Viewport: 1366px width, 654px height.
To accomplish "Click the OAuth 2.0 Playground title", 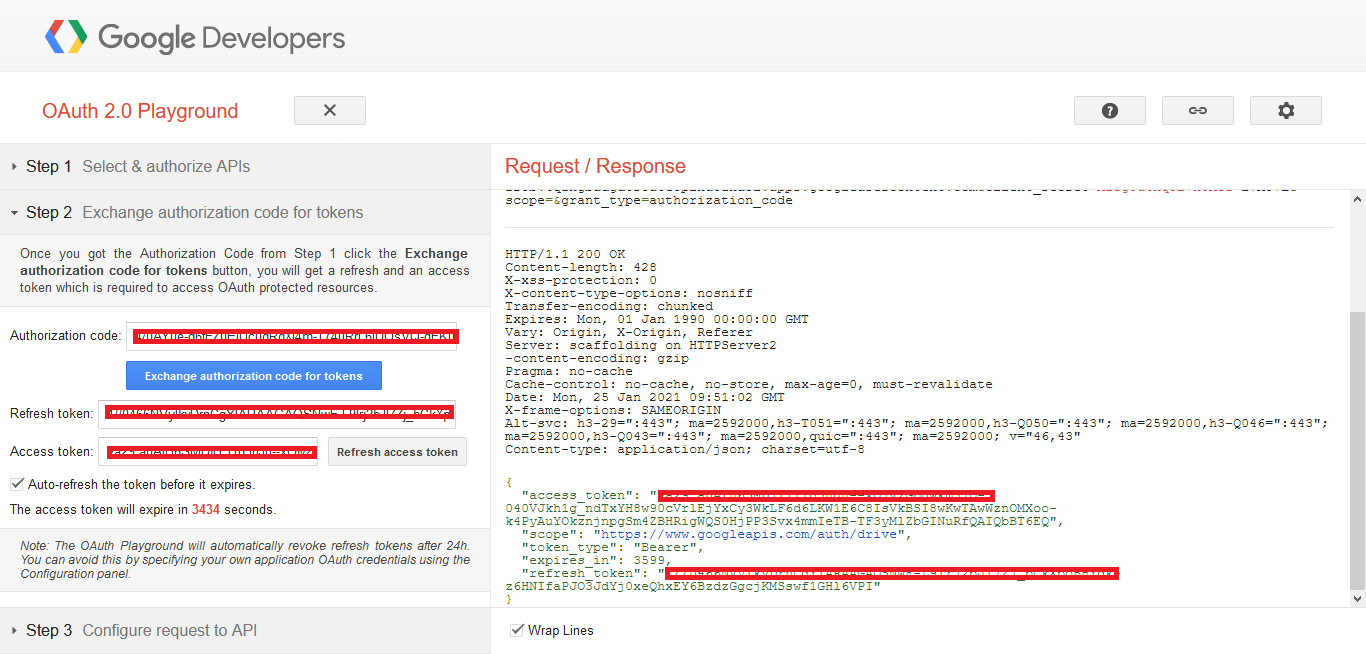I will pyautogui.click(x=139, y=110).
